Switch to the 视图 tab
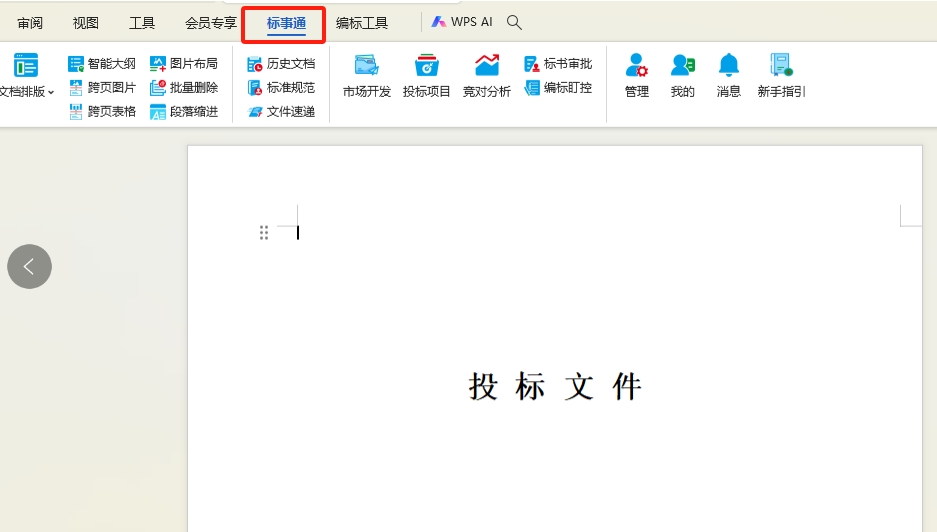The width and height of the screenshot is (937, 532). (x=85, y=23)
